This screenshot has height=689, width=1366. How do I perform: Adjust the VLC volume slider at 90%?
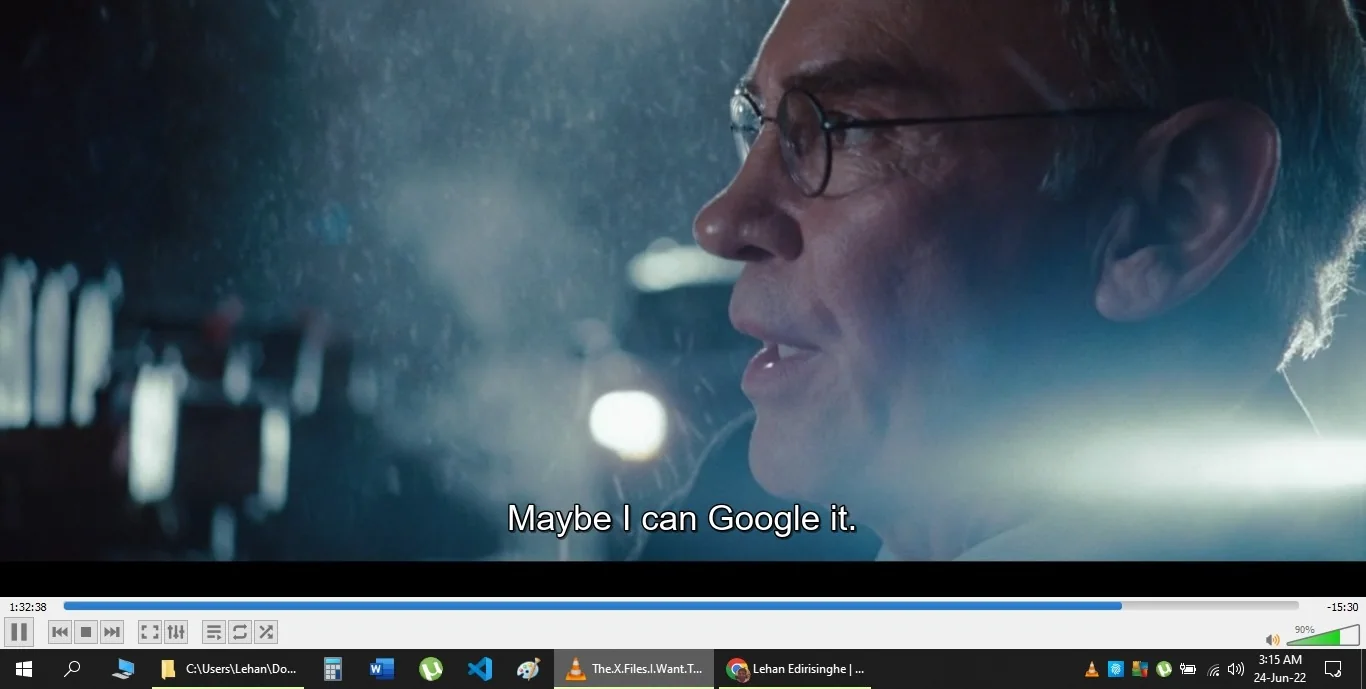click(x=1322, y=636)
